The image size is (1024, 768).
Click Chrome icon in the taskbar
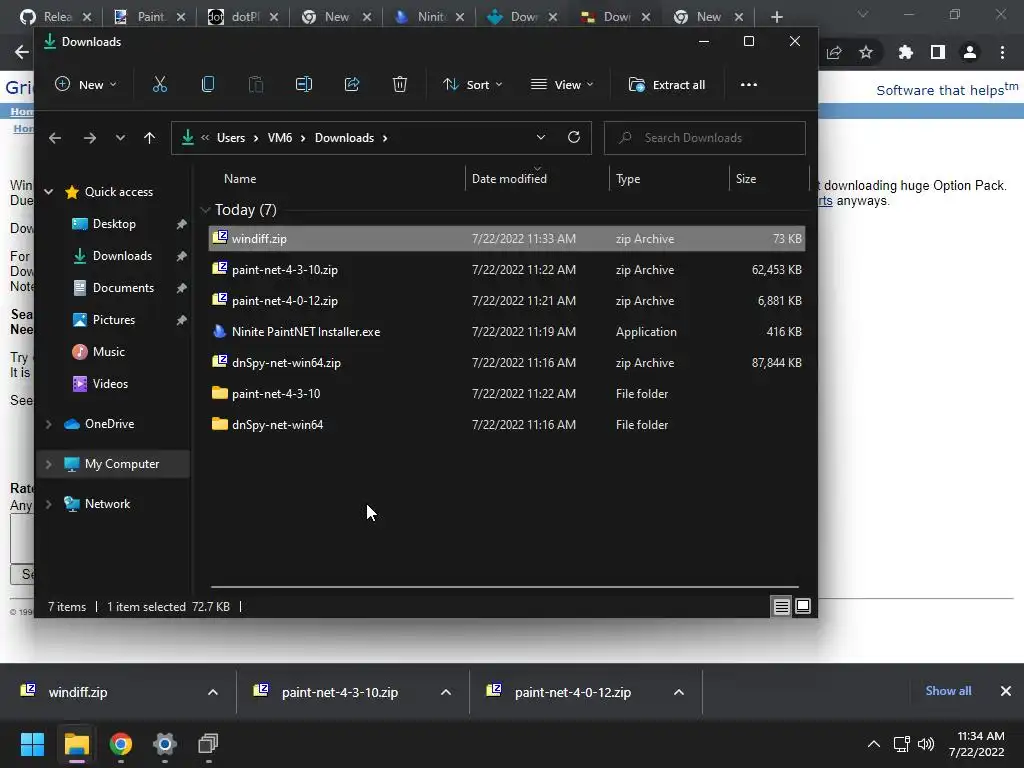click(x=121, y=744)
